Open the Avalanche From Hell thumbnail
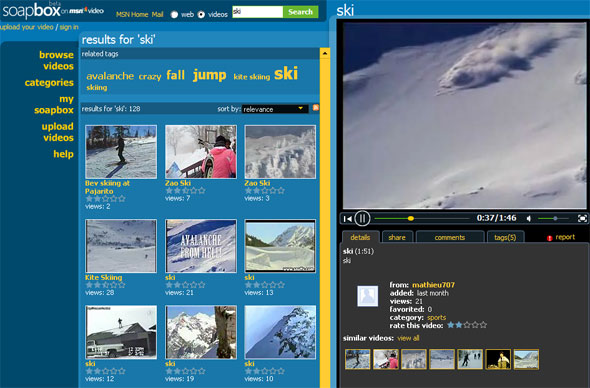This screenshot has width=590, height=388. (x=201, y=246)
